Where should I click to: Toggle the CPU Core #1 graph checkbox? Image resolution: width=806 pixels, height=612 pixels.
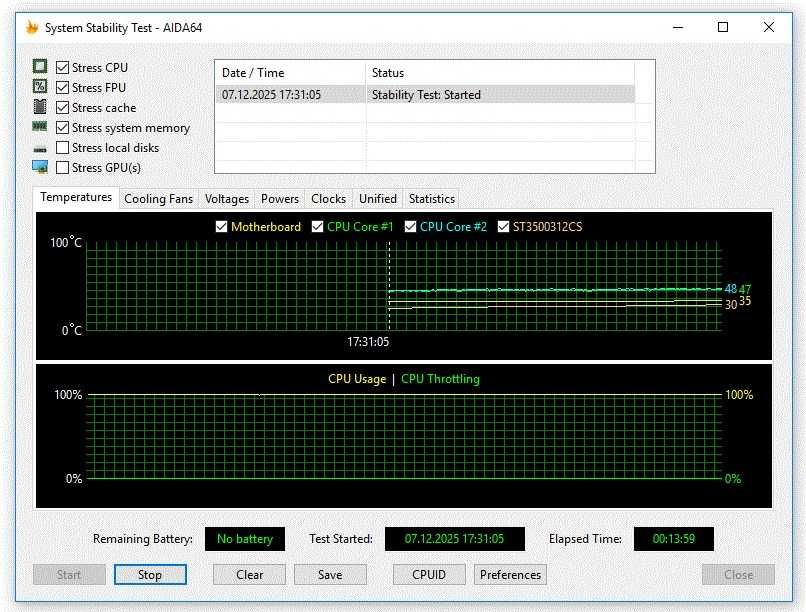click(x=318, y=227)
